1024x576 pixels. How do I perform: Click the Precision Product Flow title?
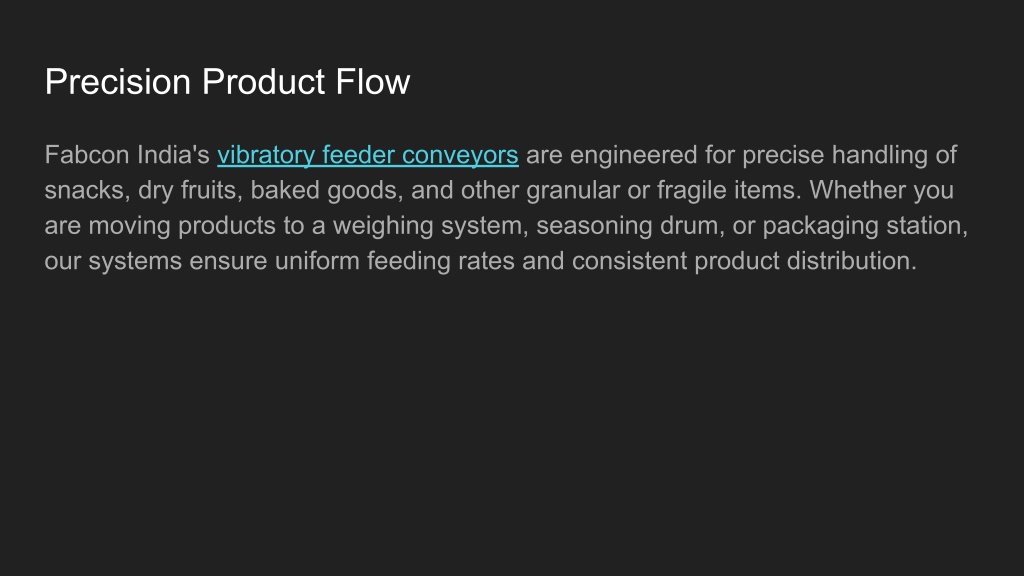coord(227,82)
